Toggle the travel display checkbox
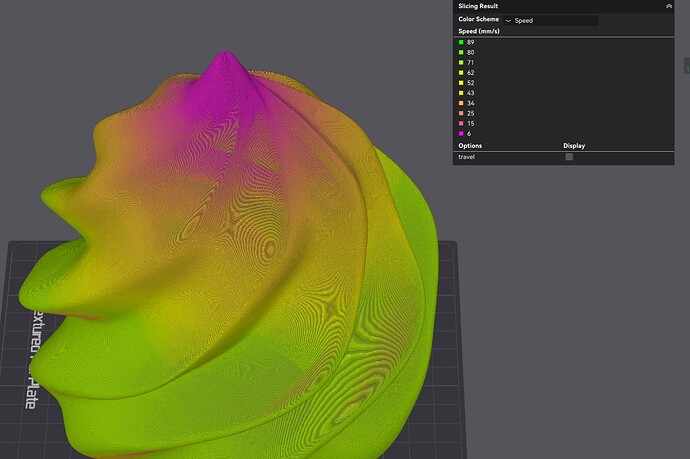This screenshot has height=459, width=690. pyautogui.click(x=569, y=157)
